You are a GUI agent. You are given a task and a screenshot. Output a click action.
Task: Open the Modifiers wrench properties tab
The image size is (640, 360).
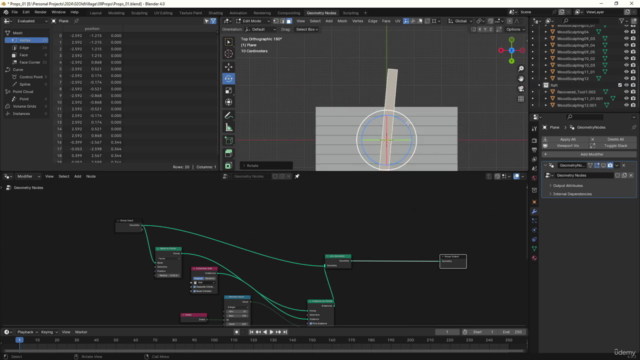tap(534, 211)
